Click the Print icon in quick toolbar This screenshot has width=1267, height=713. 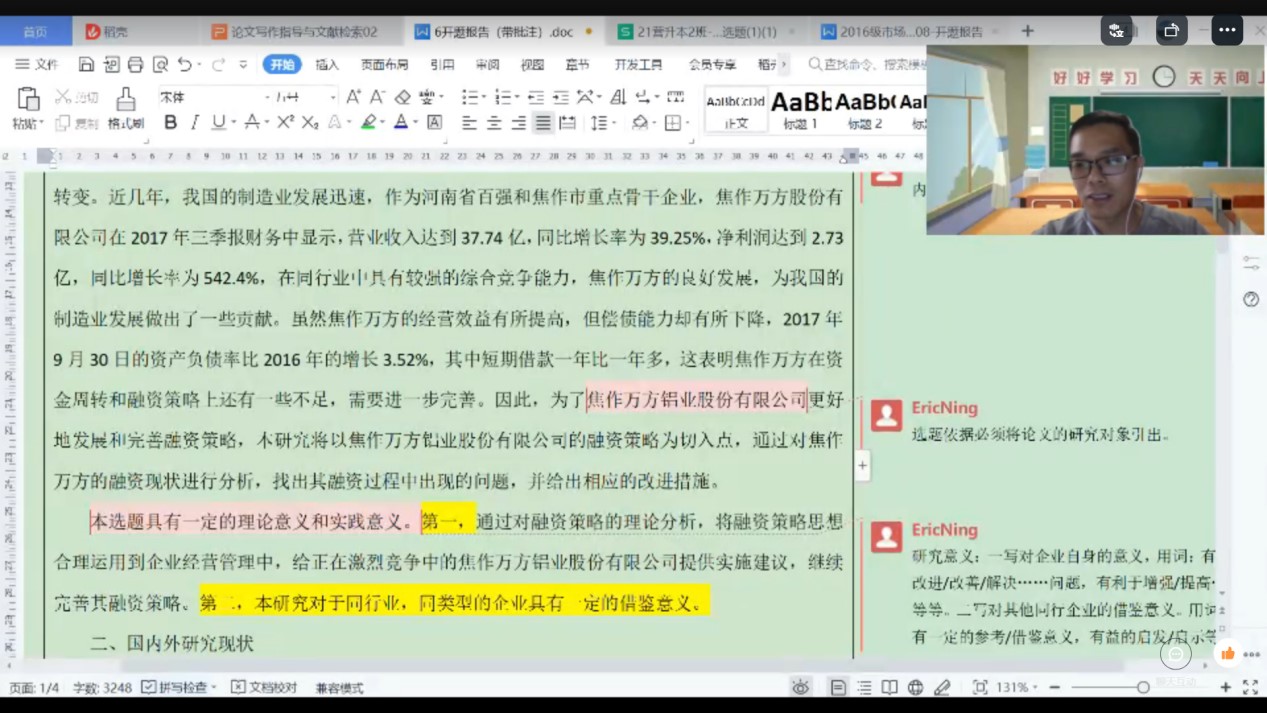(135, 65)
